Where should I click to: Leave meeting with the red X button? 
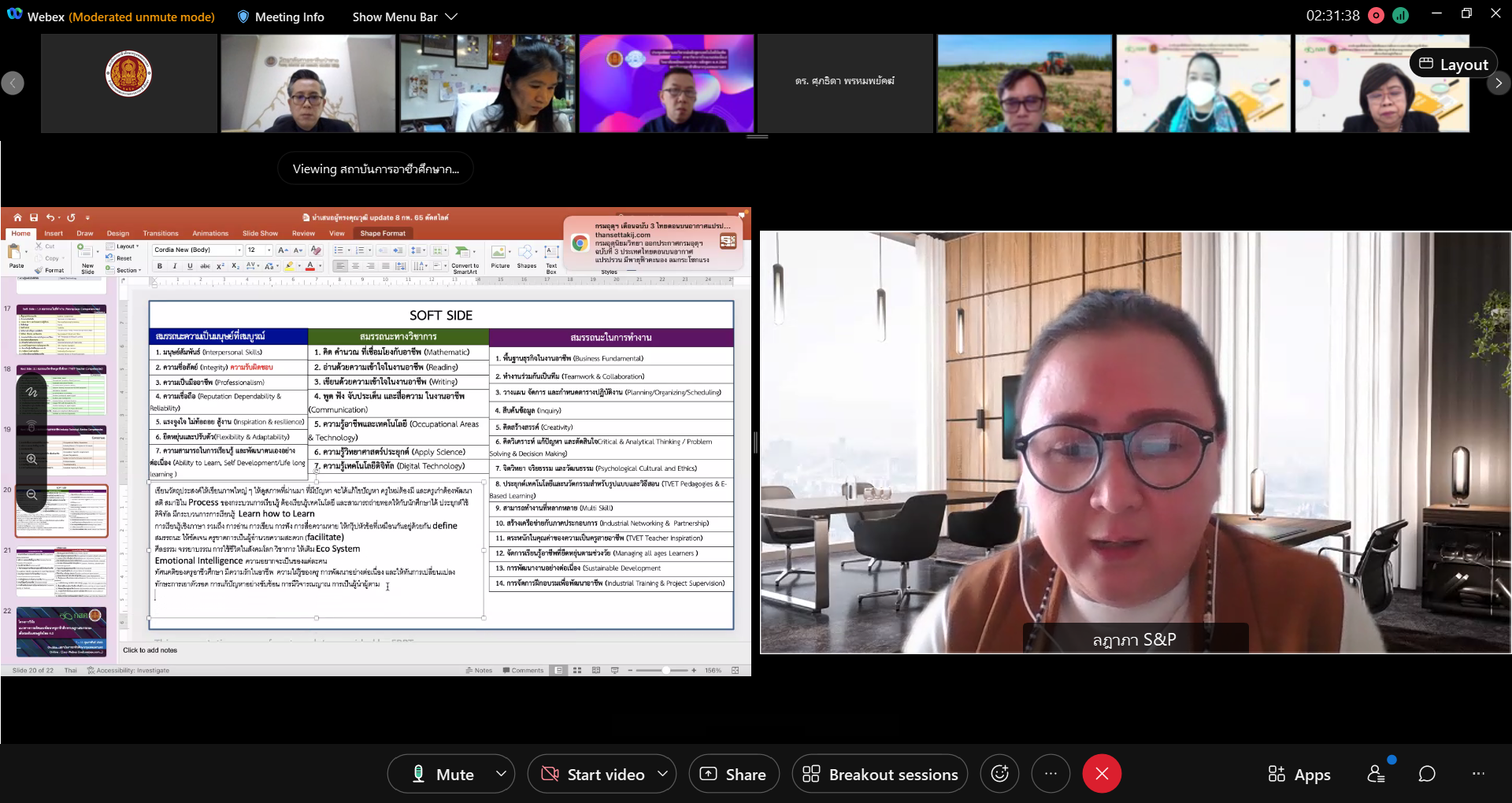click(x=1102, y=774)
